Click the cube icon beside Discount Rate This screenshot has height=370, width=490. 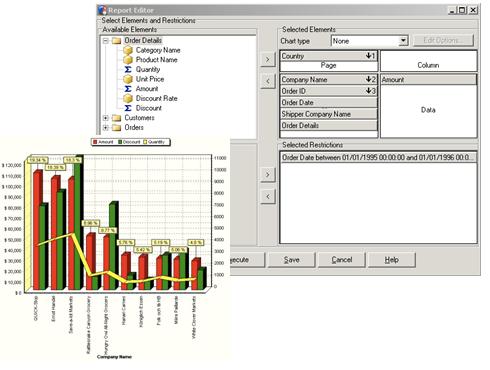(128, 99)
